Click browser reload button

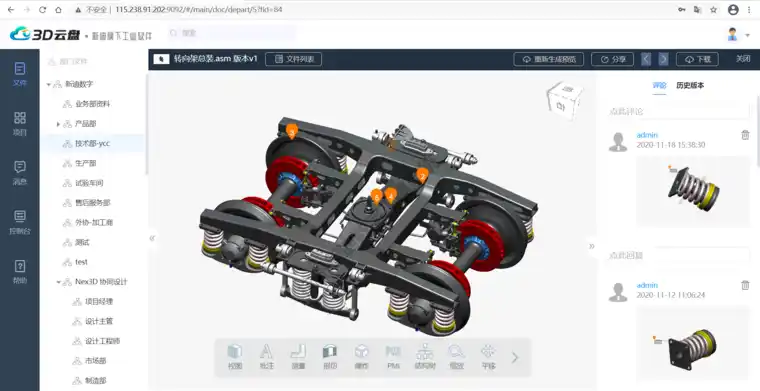coord(42,10)
